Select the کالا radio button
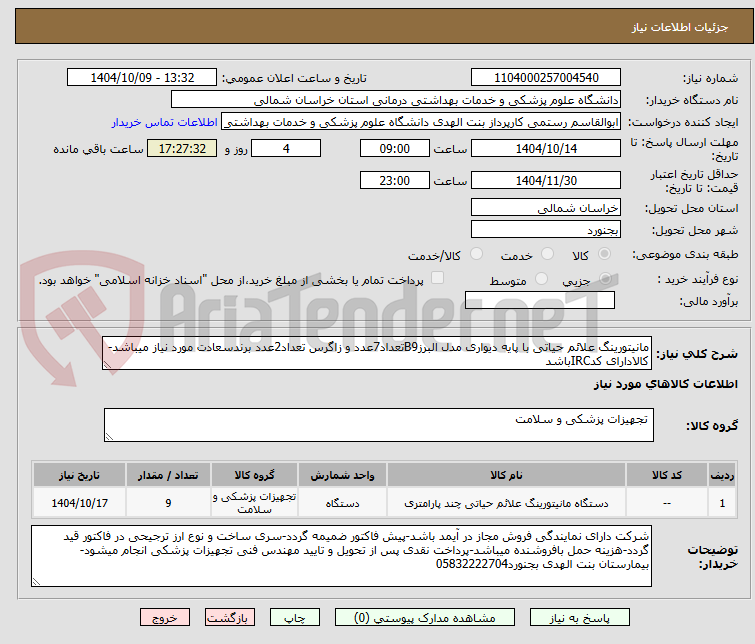Image resolution: width=755 pixels, height=644 pixels. 604,254
